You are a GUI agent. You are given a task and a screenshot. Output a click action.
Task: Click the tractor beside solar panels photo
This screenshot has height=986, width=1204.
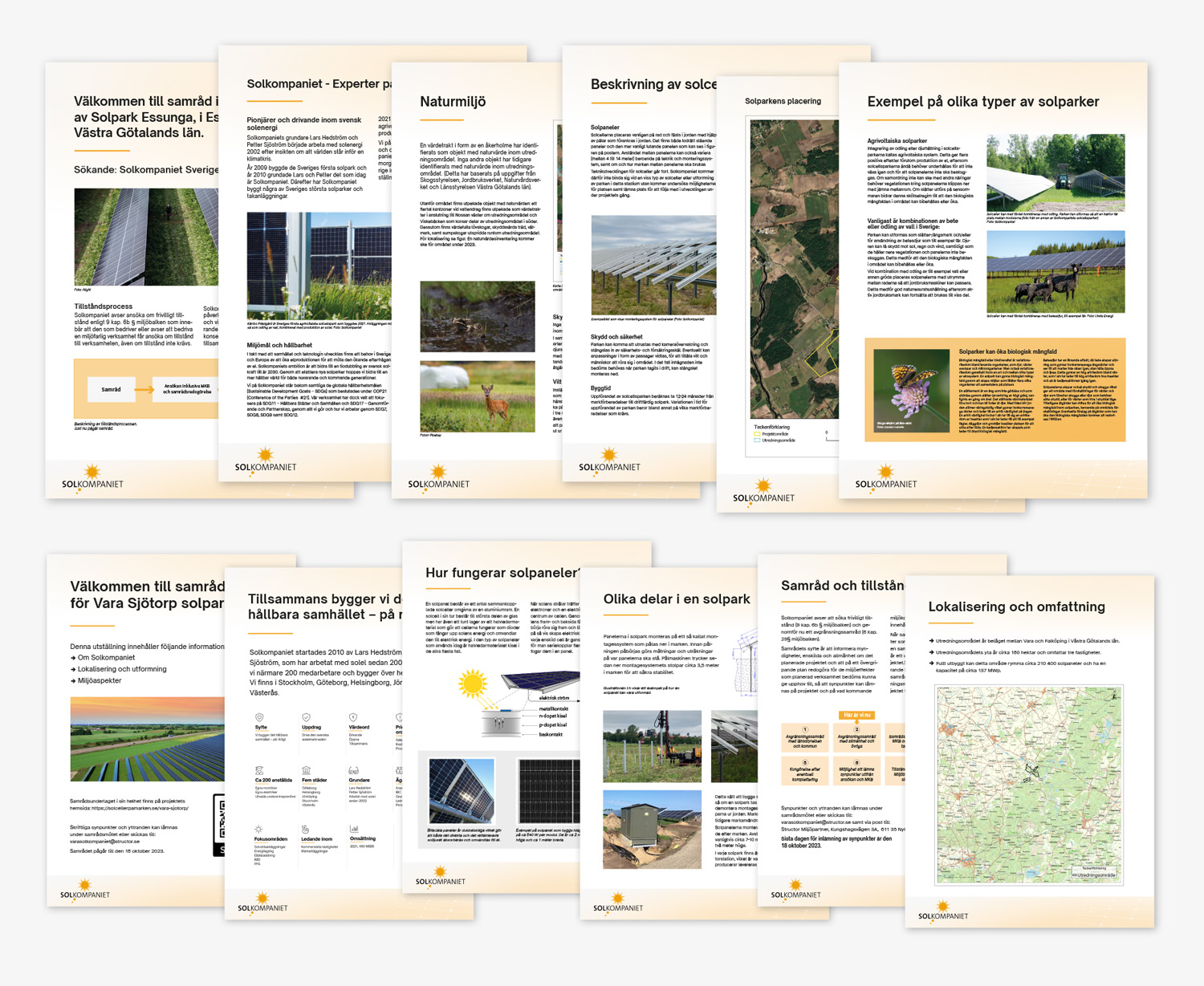coord(1056,172)
